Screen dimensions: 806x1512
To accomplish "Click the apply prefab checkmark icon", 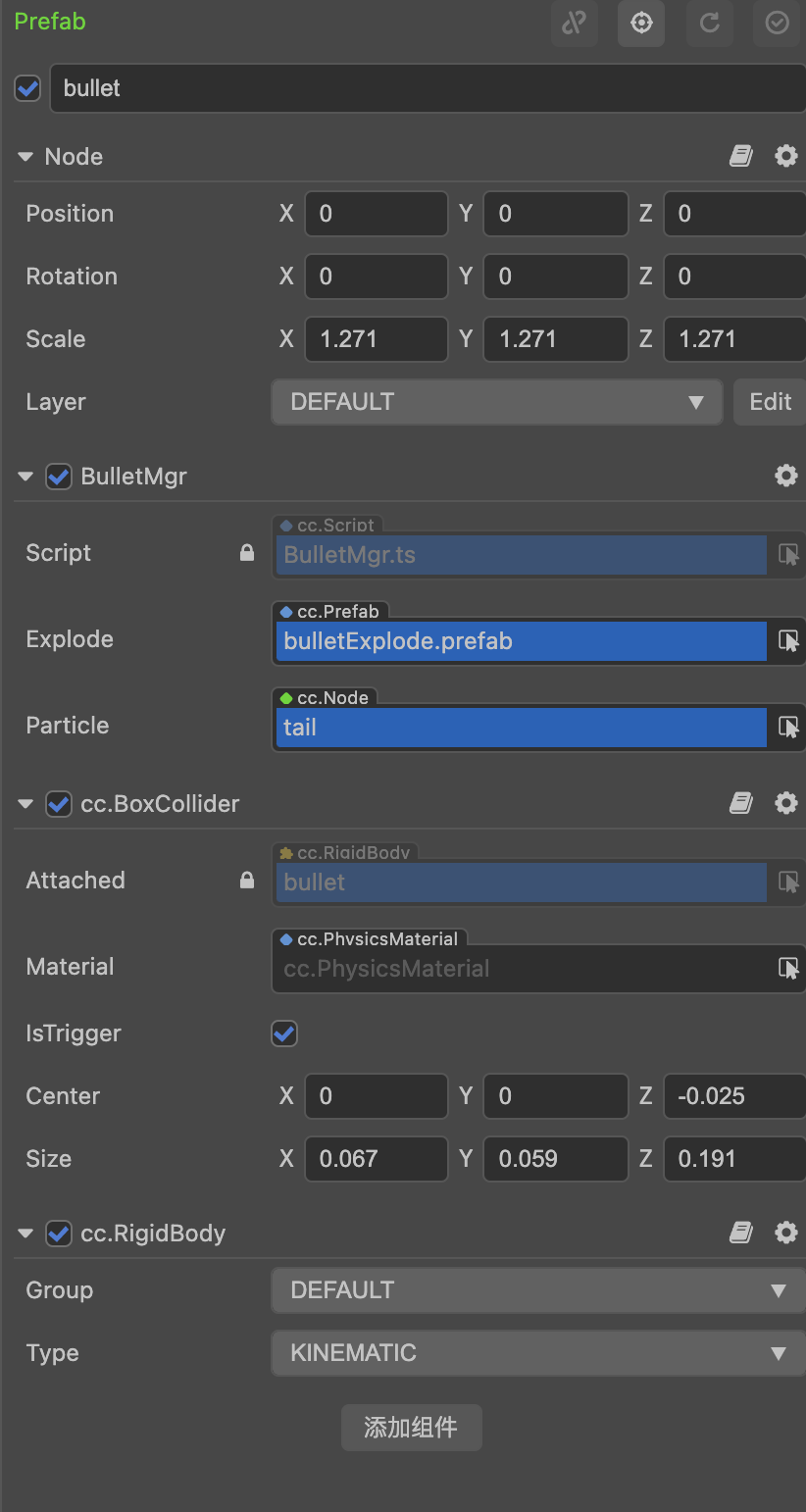I will [777, 23].
